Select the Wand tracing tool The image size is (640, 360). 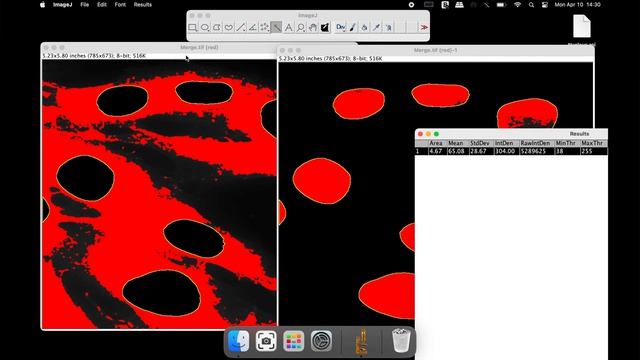pyautogui.click(x=276, y=27)
